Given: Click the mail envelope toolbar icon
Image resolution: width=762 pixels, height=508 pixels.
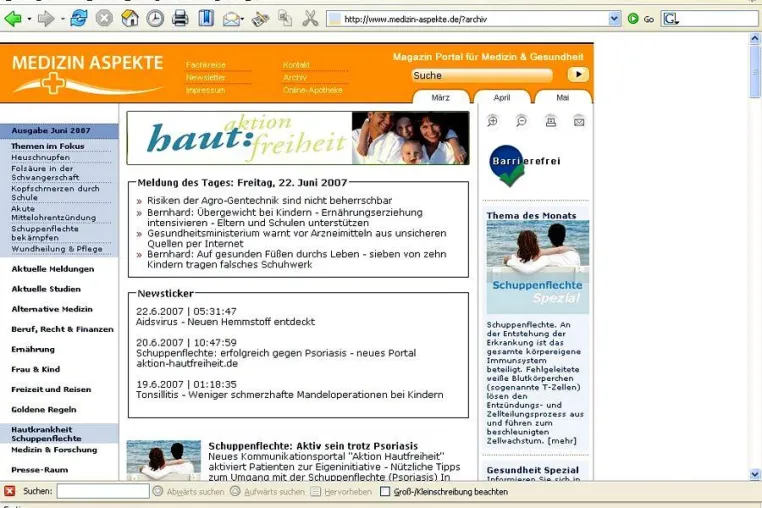Looking at the screenshot, I should [231, 19].
